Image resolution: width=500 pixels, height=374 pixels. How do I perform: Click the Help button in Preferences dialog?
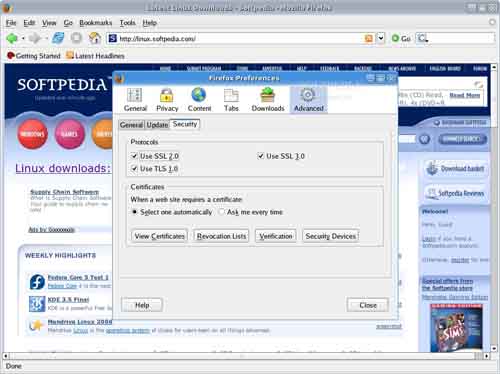(142, 305)
